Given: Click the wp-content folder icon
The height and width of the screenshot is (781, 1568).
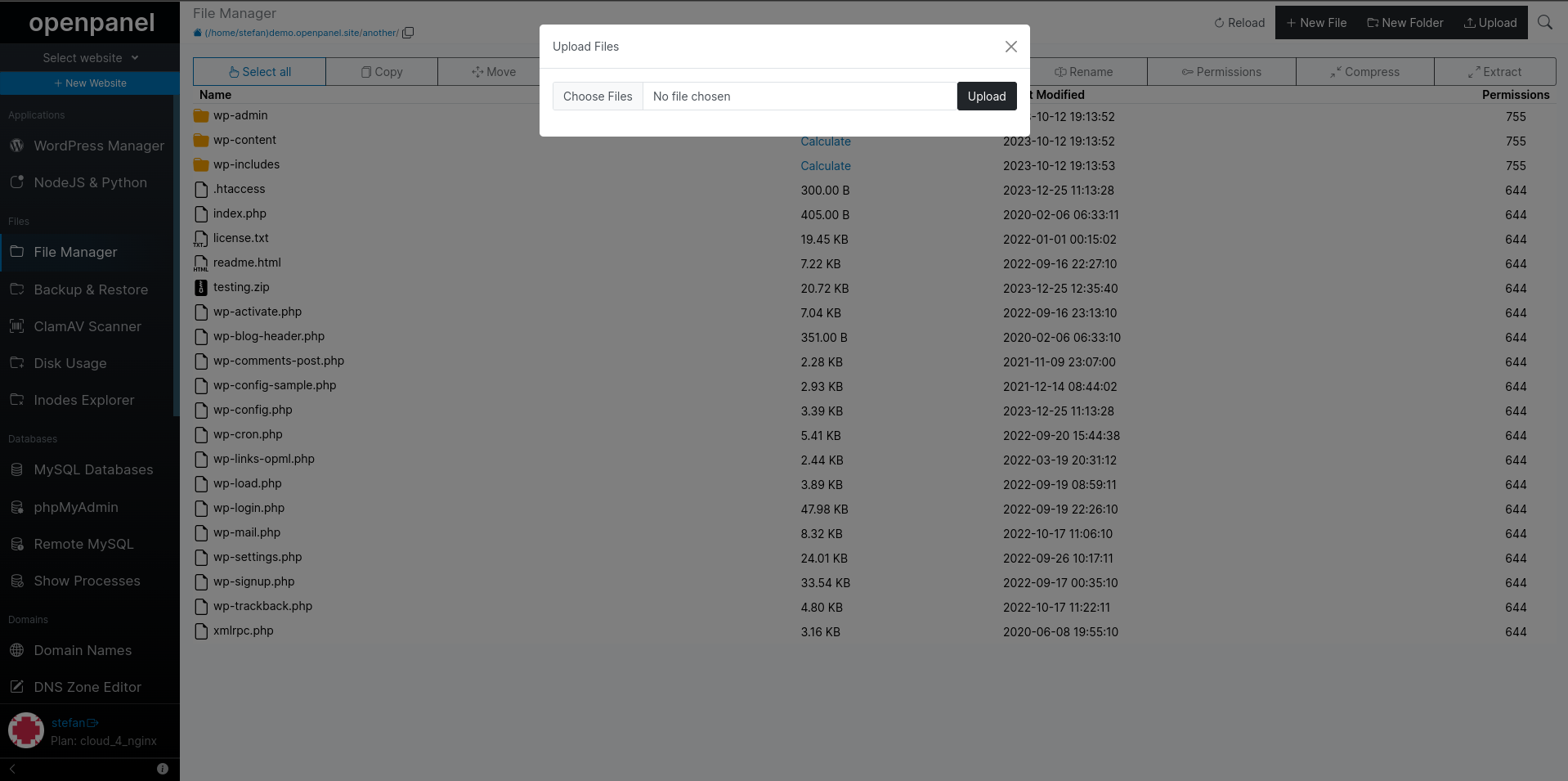Looking at the screenshot, I should (x=201, y=141).
